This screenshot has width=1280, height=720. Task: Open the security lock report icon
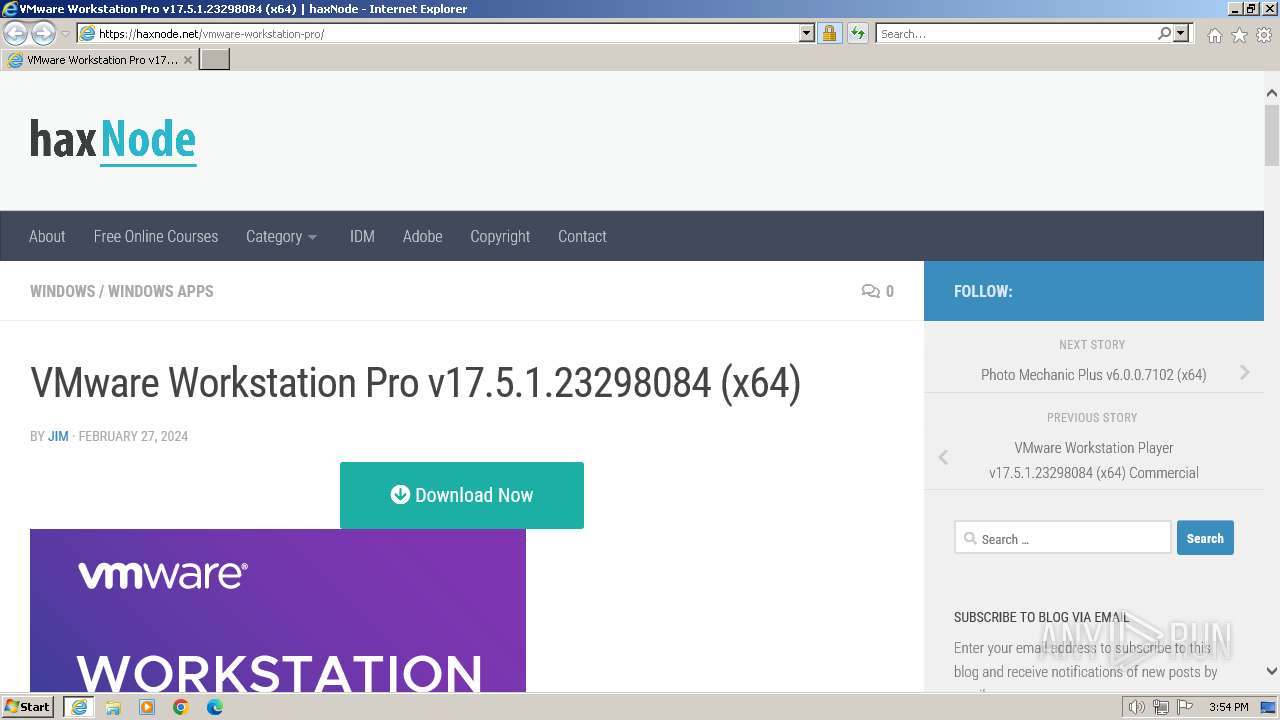click(x=829, y=34)
